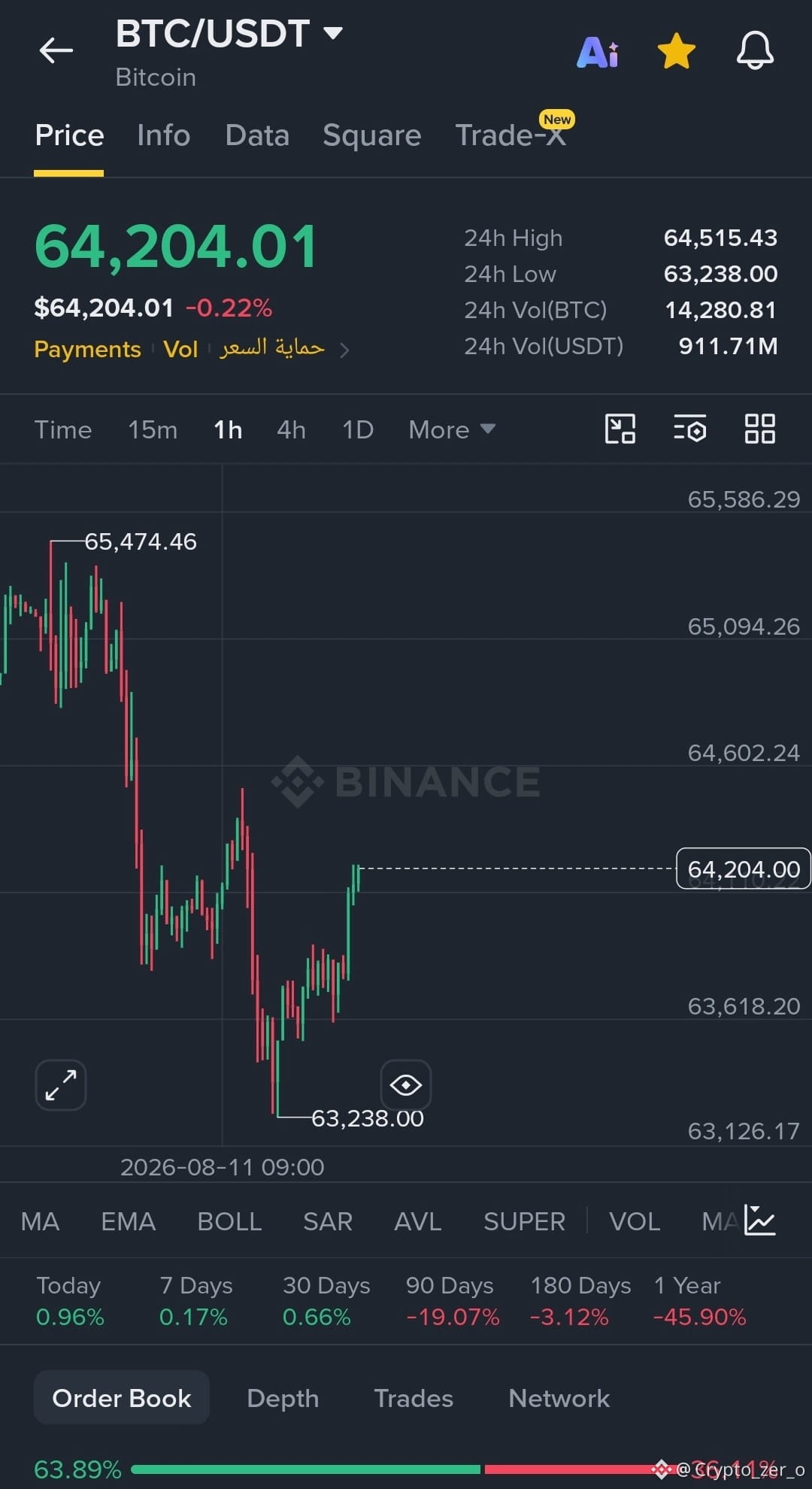The height and width of the screenshot is (1489, 812).
Task: Switch to the Info tab
Action: [163, 135]
